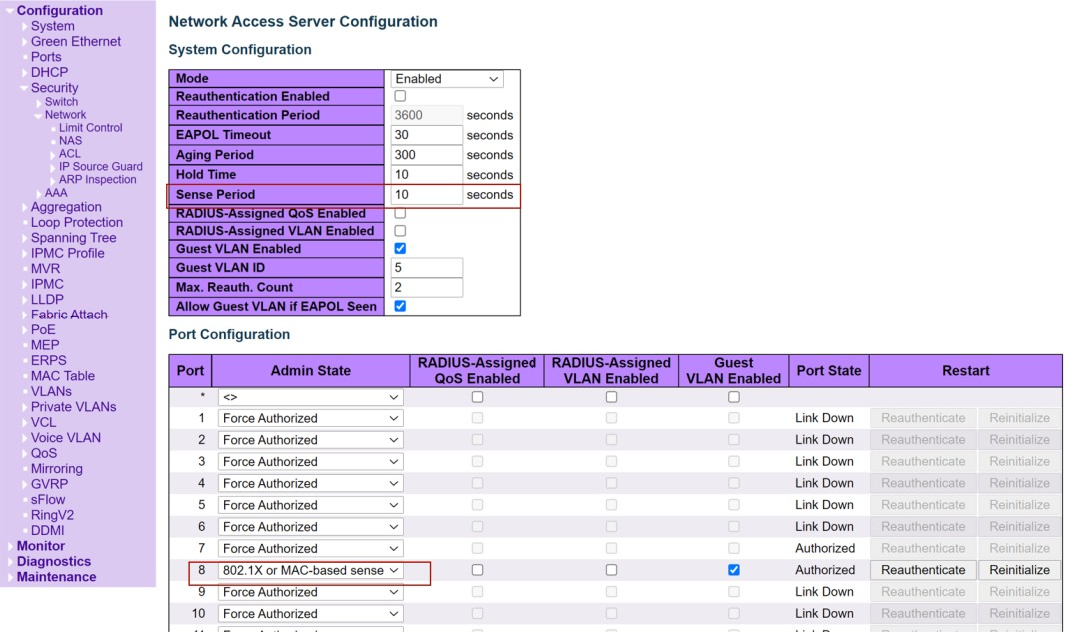Open the Admin State selector for port 8

pos(310,569)
